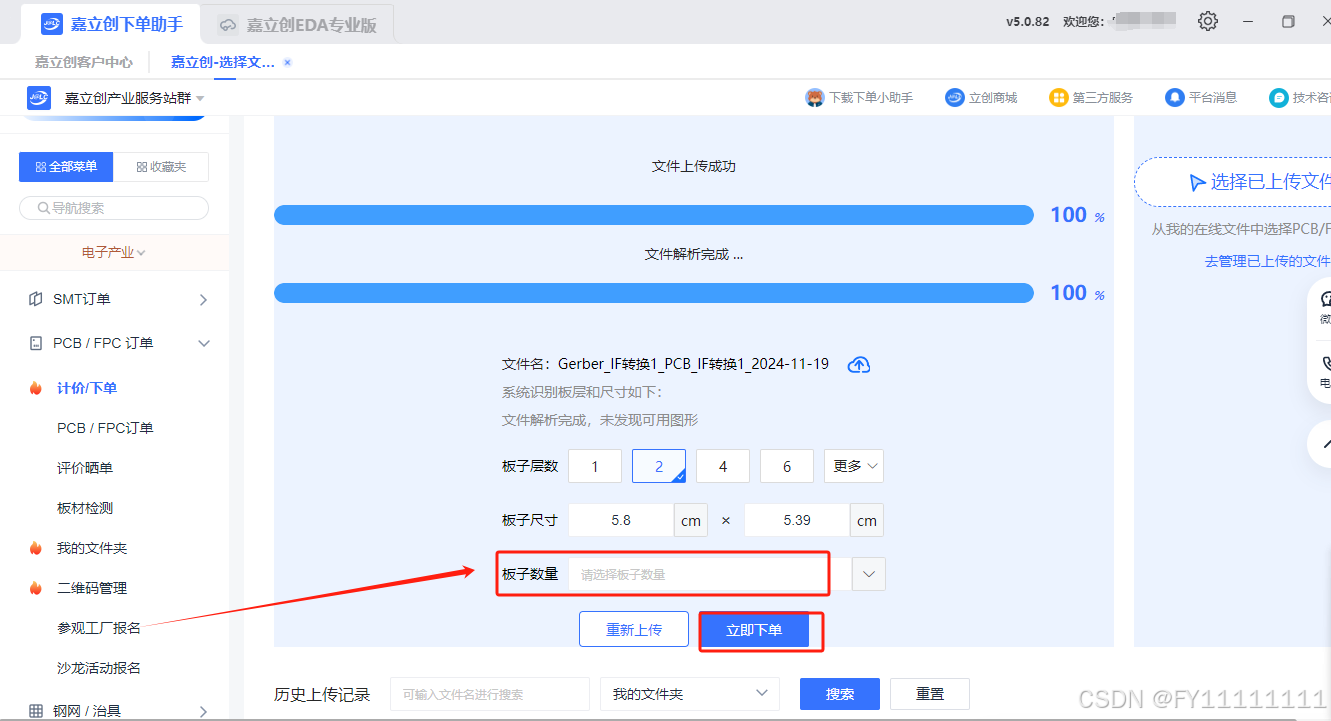Click 重新上传 button
The image size is (1331, 721).
point(634,630)
